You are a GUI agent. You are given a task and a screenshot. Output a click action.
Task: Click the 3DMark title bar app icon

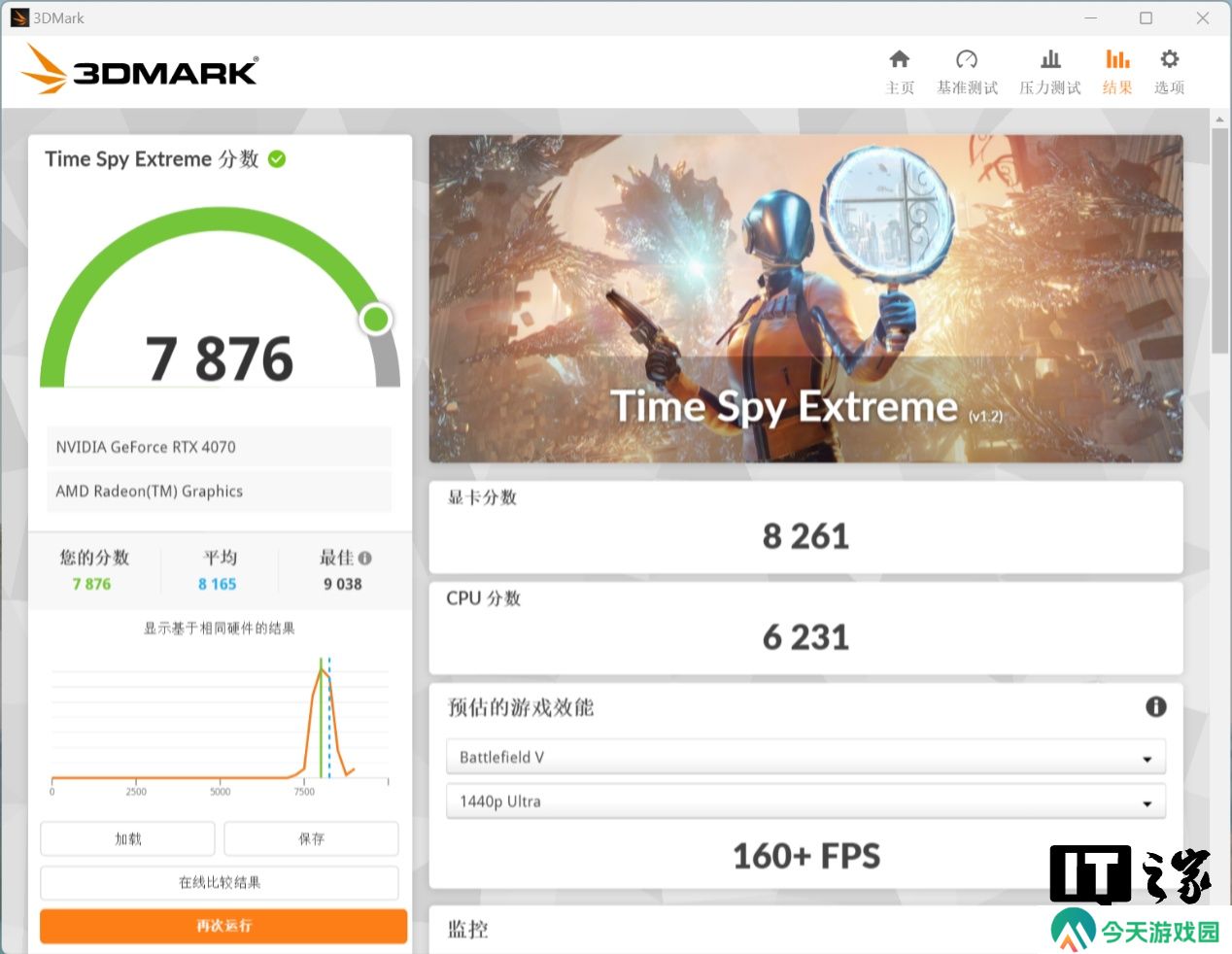[x=19, y=17]
